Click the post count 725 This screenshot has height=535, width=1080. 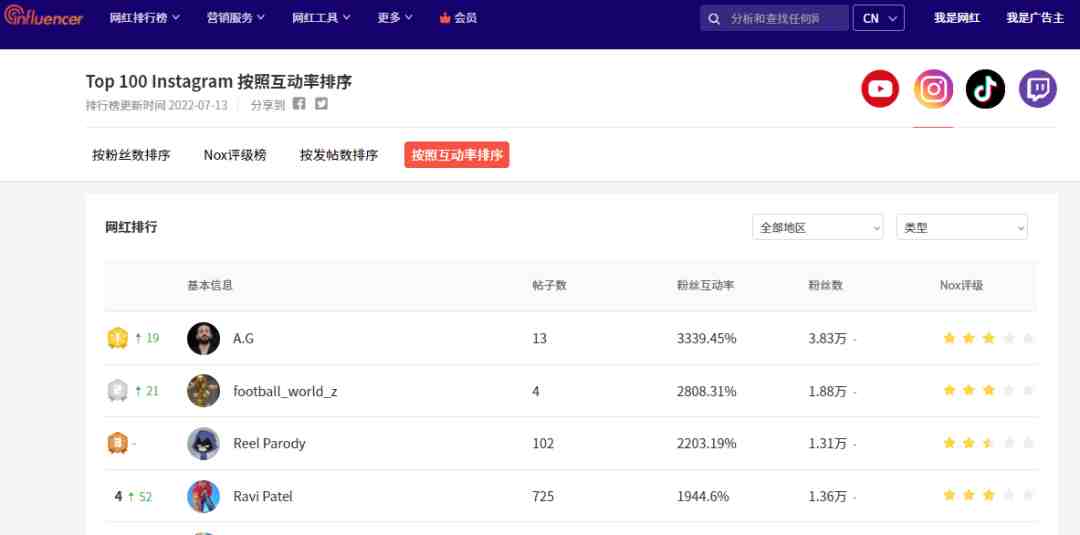(543, 496)
